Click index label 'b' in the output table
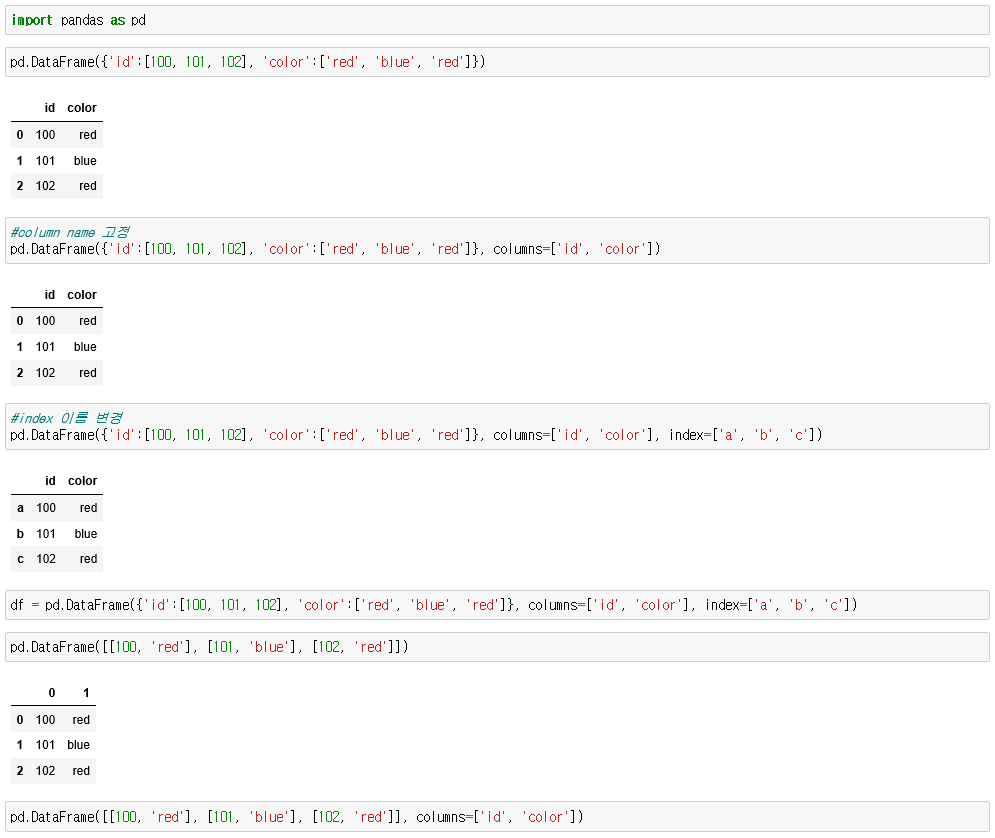The image size is (995, 838). pyautogui.click(x=20, y=534)
